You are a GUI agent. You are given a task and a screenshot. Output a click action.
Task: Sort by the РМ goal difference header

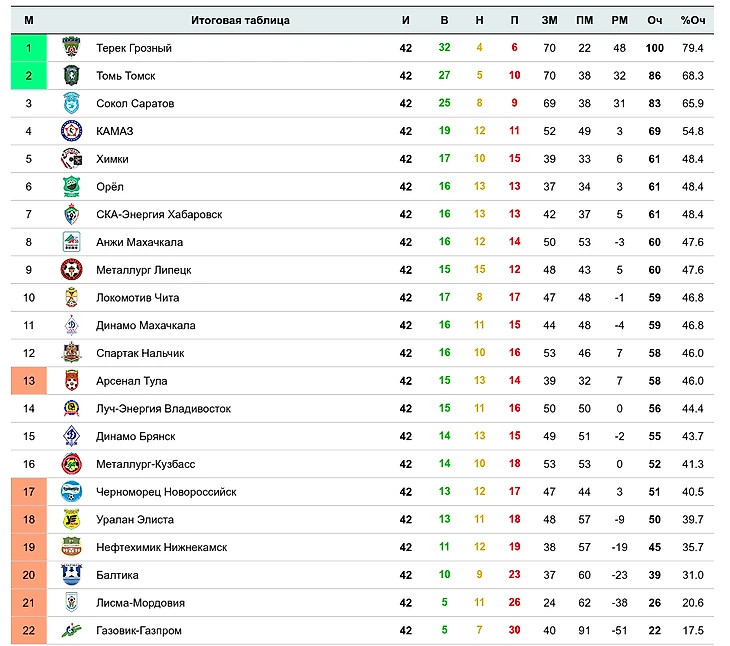(x=619, y=20)
